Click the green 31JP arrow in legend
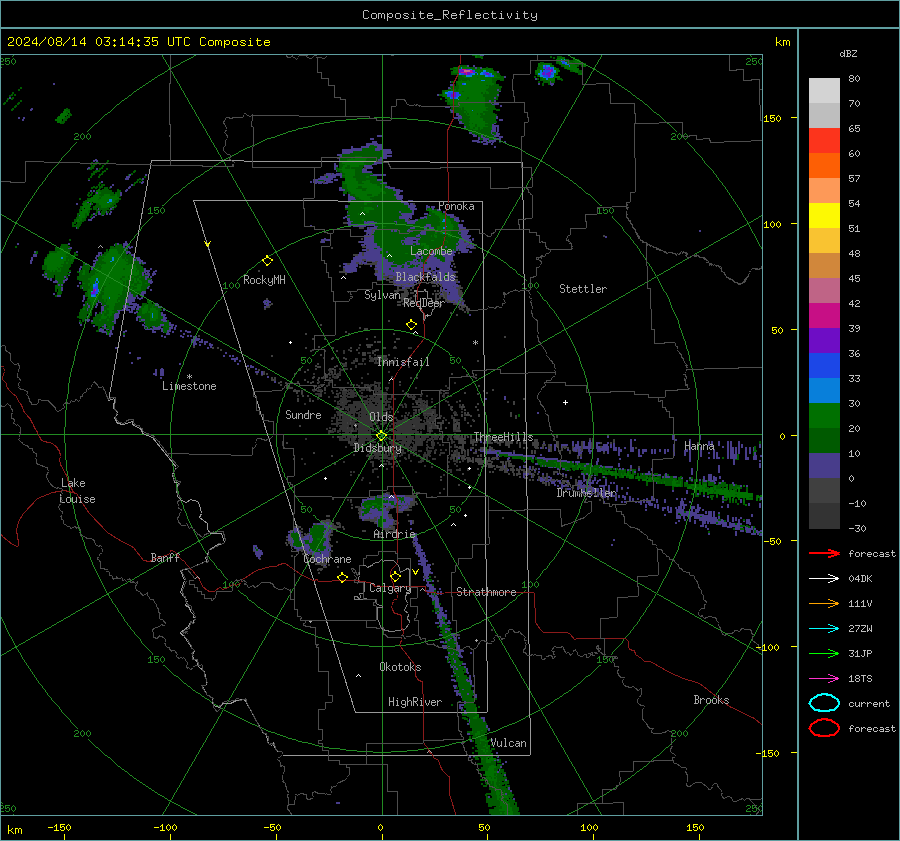 [824, 653]
